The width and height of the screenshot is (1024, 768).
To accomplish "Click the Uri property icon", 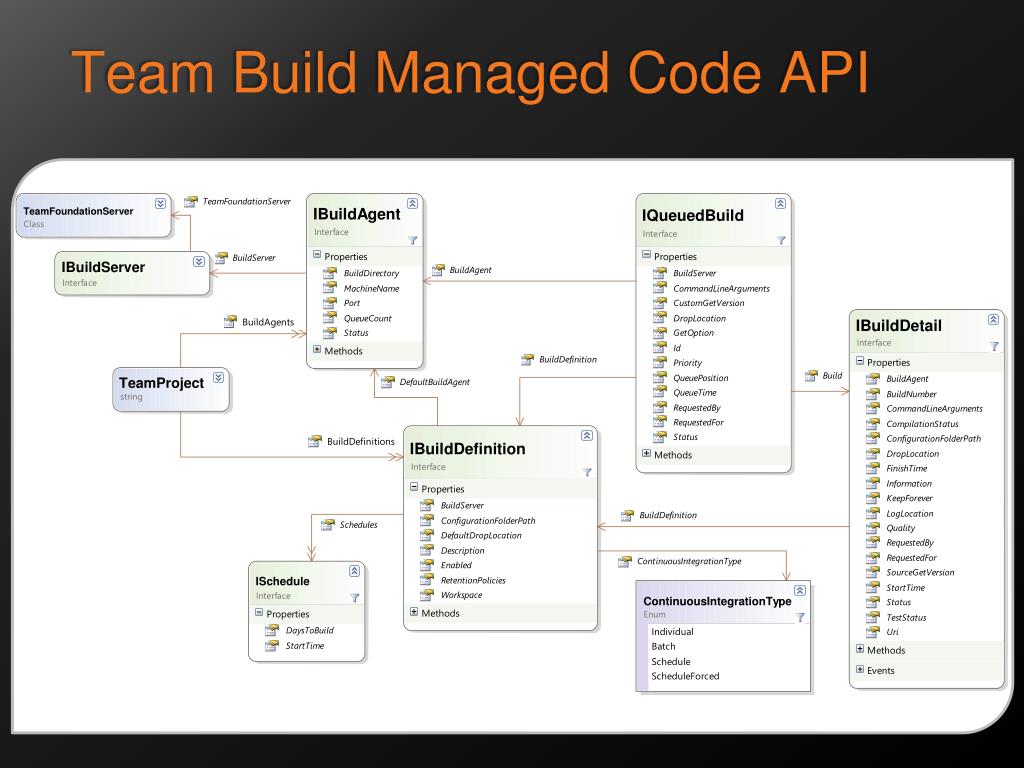I will click(872, 632).
